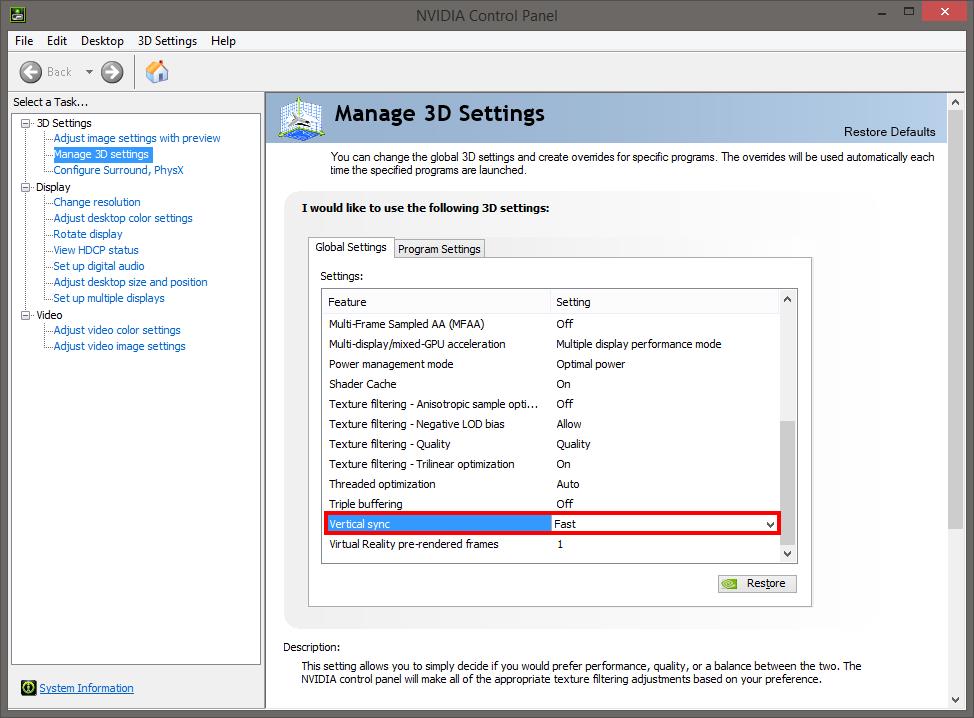Image resolution: width=974 pixels, height=718 pixels.
Task: Click the System Information icon
Action: coord(28,688)
